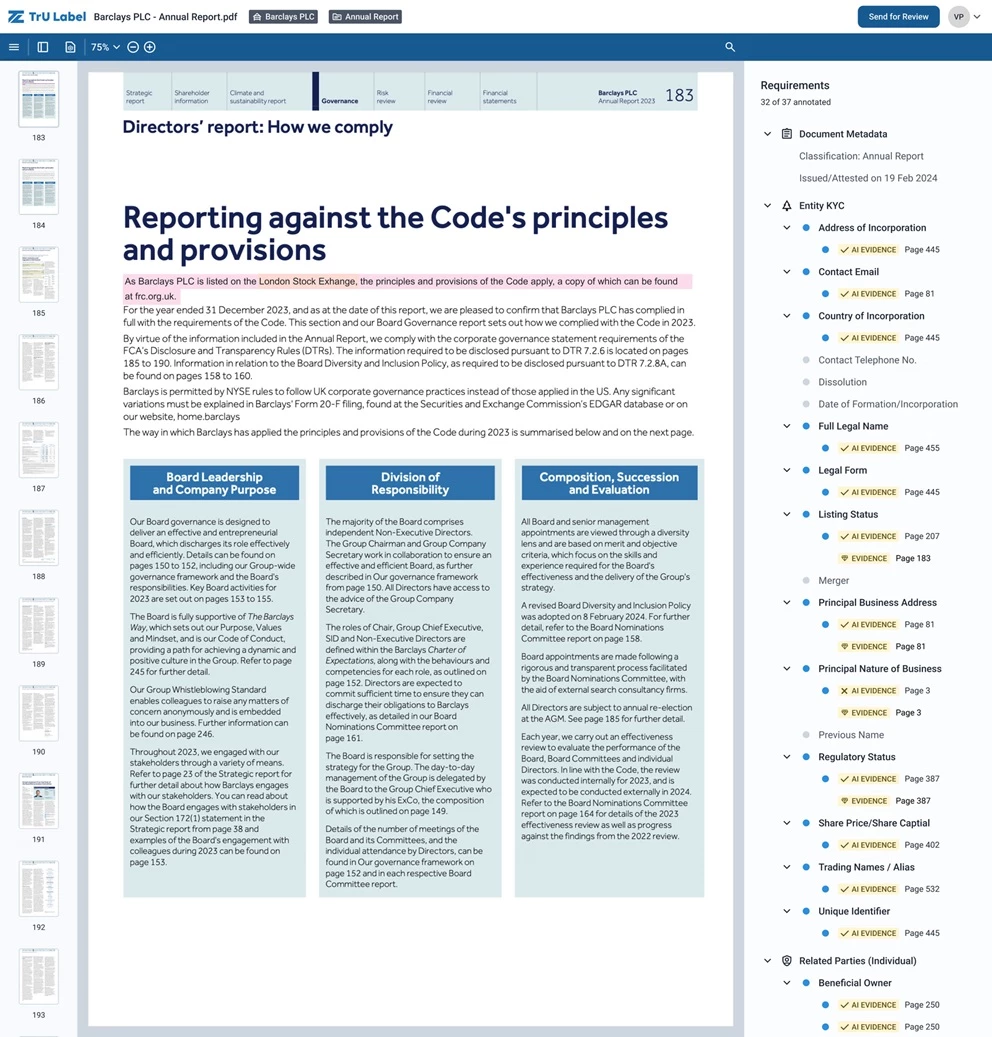Toggle the thumbnail sidebar panel icon

tap(43, 47)
